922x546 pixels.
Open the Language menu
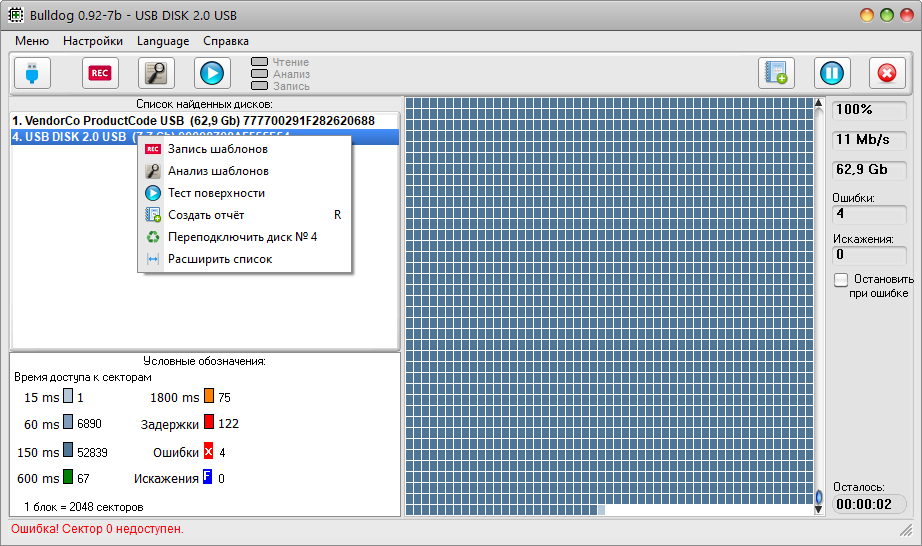pos(163,41)
